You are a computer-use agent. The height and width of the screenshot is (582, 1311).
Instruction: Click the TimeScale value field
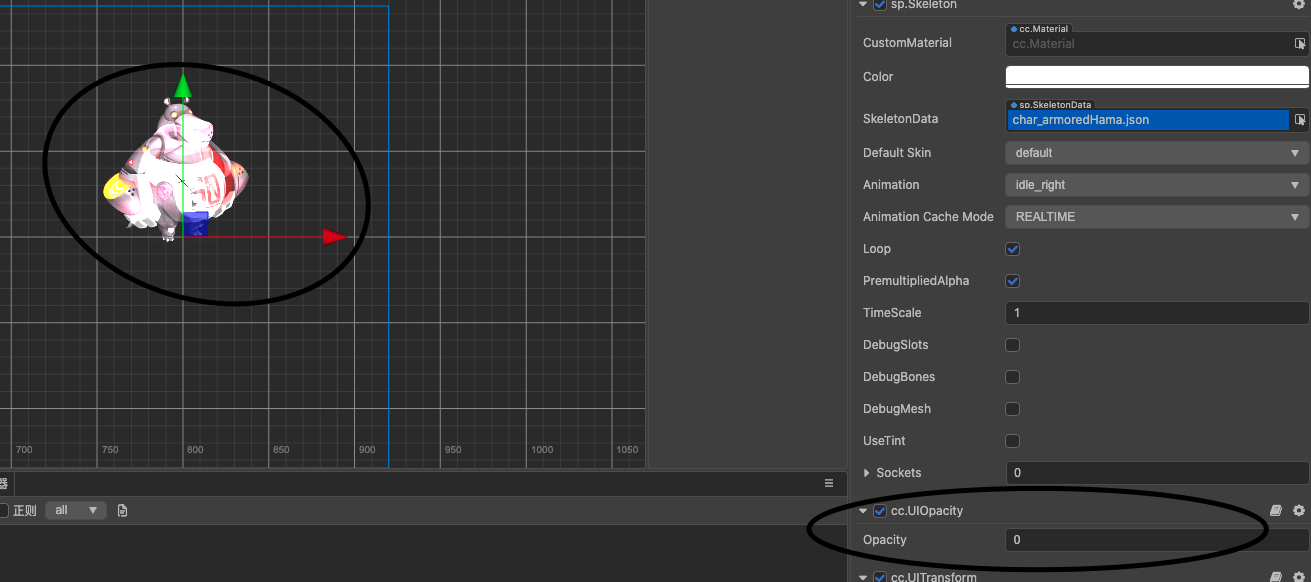point(1157,313)
